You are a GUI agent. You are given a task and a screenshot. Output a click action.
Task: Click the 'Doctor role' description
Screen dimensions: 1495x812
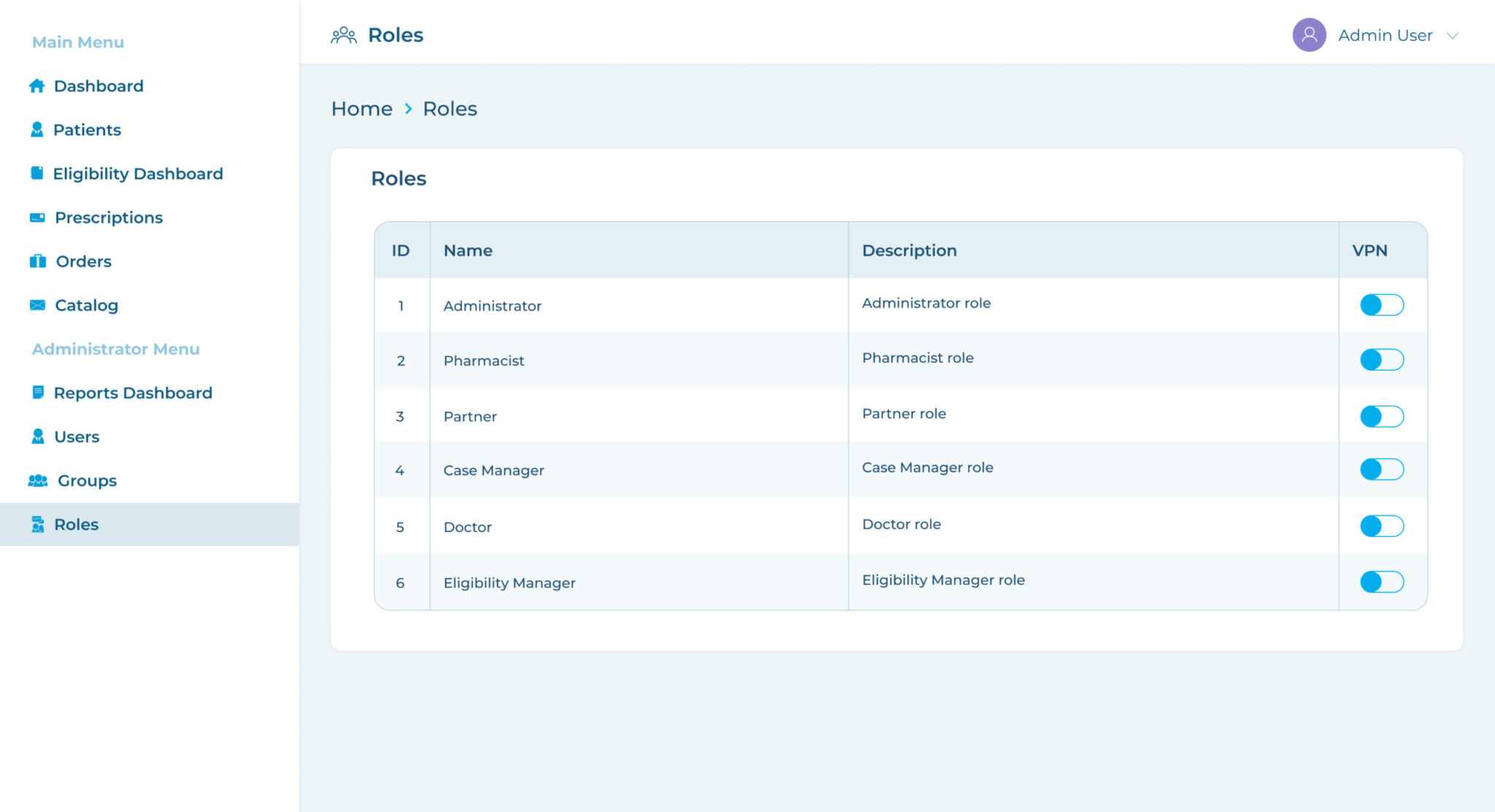[902, 524]
